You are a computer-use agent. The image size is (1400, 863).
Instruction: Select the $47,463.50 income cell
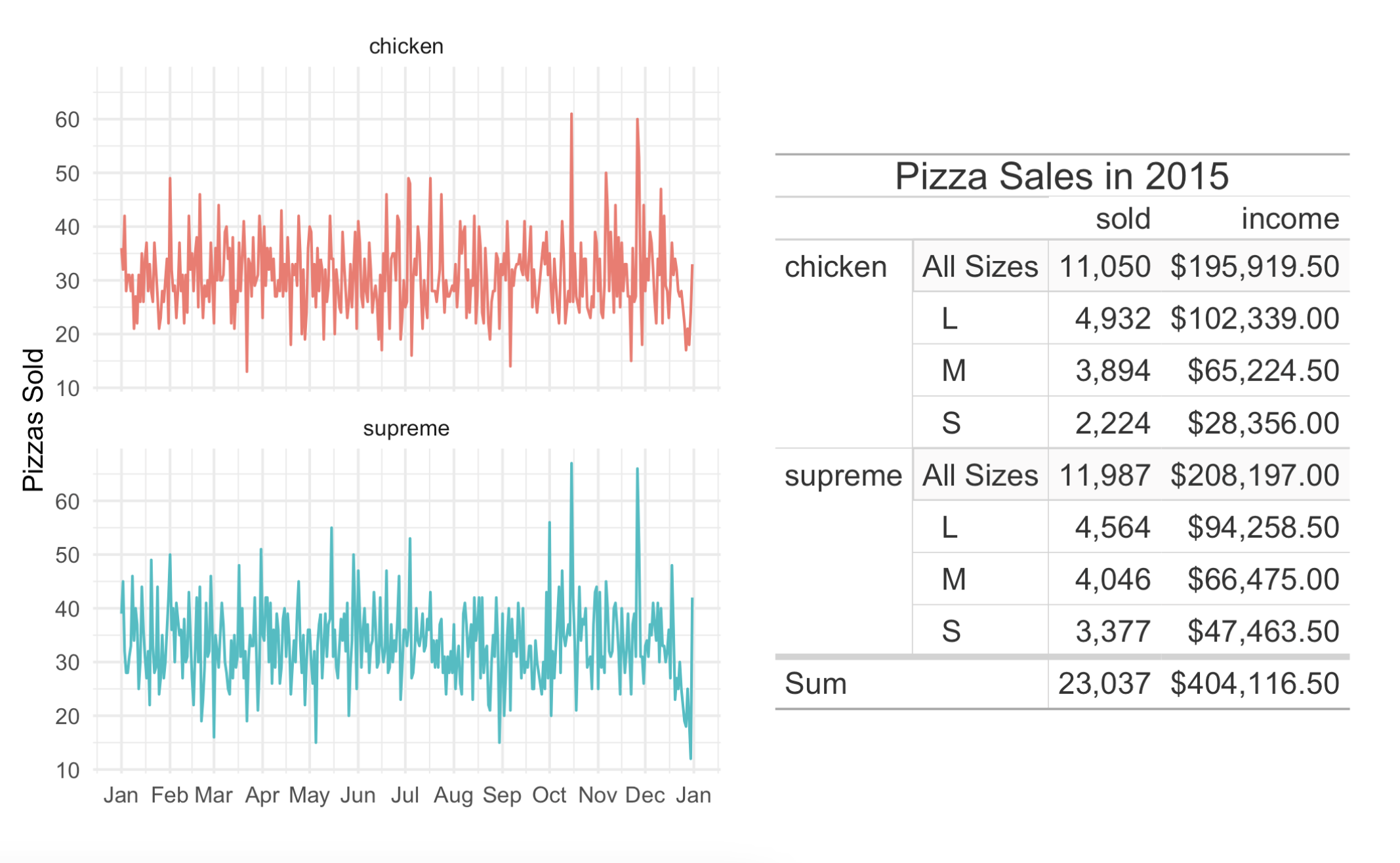pos(1262,632)
